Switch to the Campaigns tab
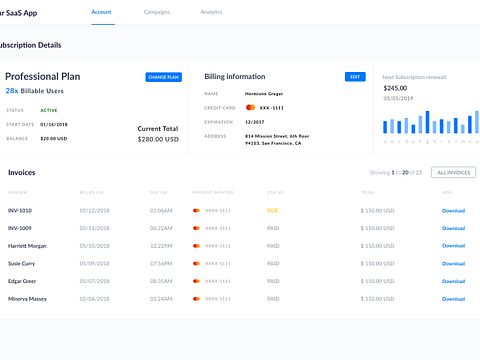The height and width of the screenshot is (360, 480). [157, 12]
